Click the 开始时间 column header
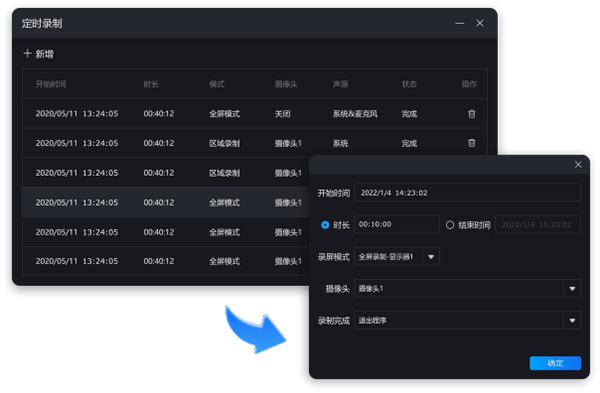 tap(51, 84)
